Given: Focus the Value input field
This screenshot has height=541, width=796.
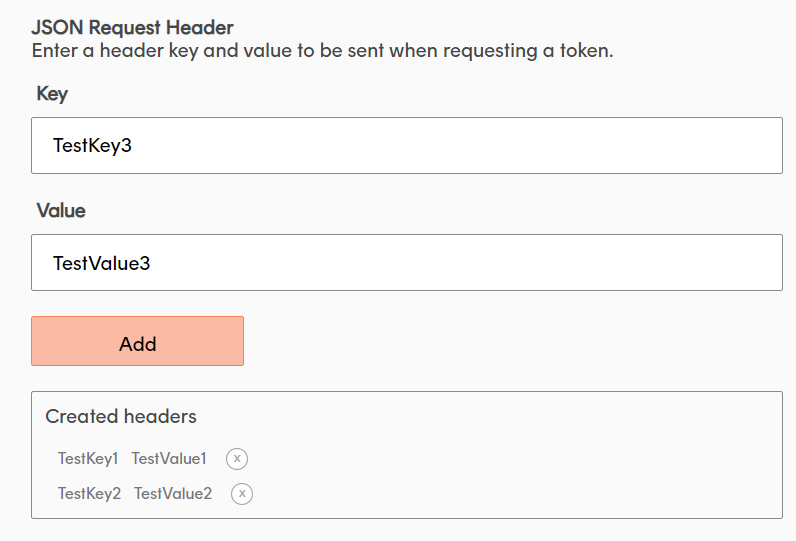Looking at the screenshot, I should click(x=406, y=263).
